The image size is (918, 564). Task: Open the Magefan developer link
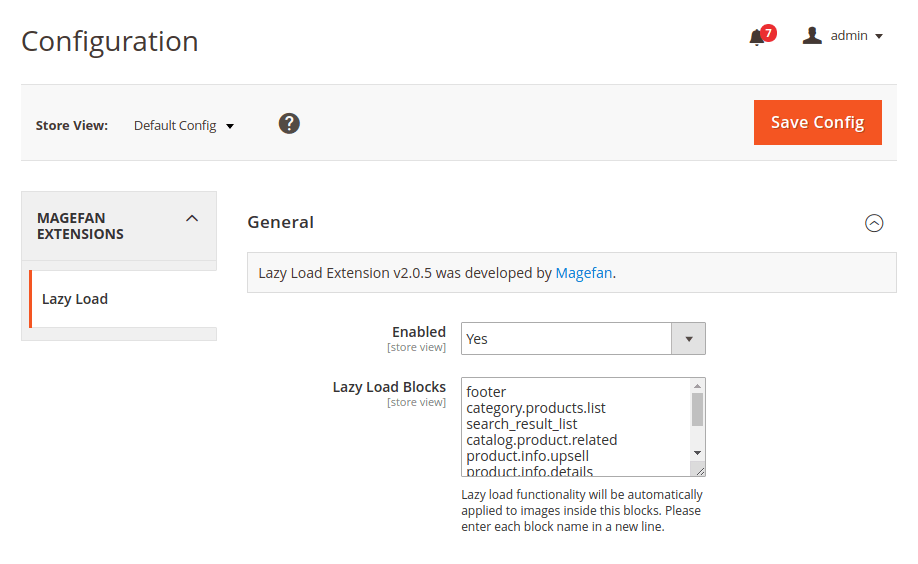pos(584,273)
